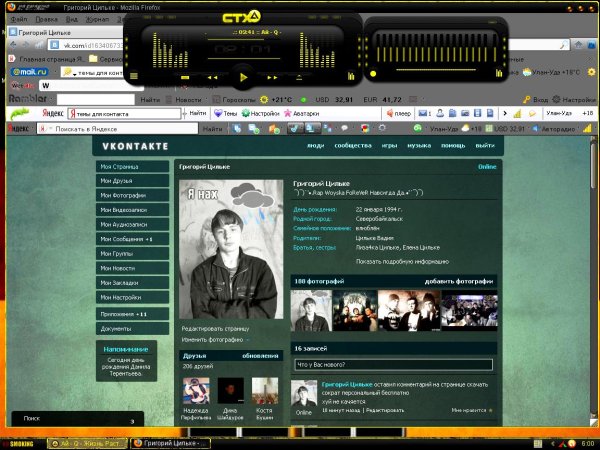Click the SMOKING start button on taskbar

click(x=20, y=443)
